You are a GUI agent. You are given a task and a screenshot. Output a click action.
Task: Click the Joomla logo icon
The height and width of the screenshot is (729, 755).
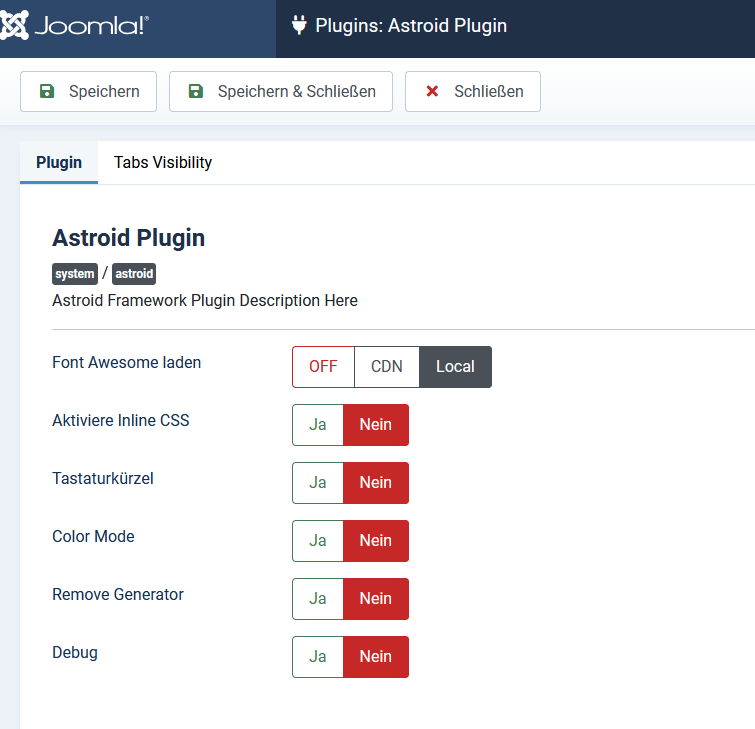(x=14, y=25)
